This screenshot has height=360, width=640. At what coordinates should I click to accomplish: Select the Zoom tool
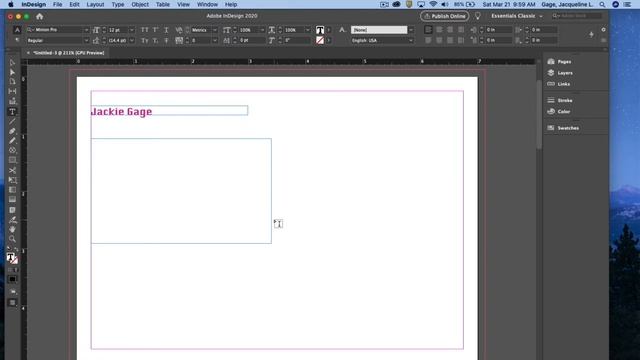(x=12, y=239)
